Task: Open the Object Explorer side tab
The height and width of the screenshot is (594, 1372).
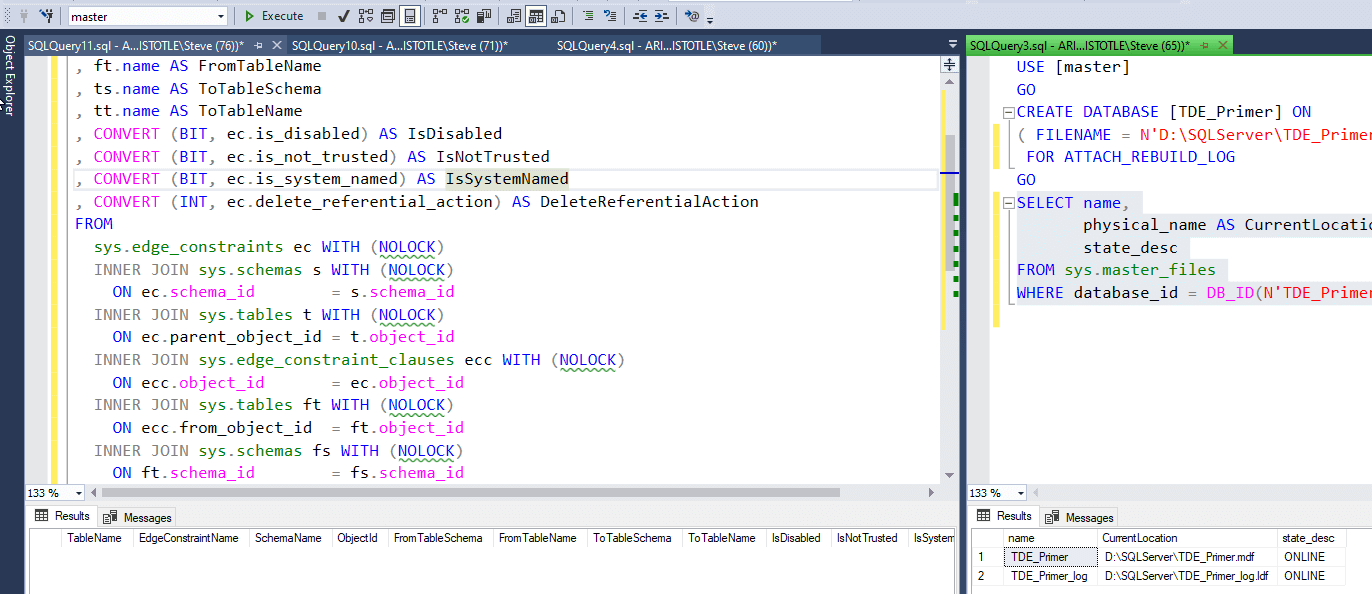Action: [9, 76]
